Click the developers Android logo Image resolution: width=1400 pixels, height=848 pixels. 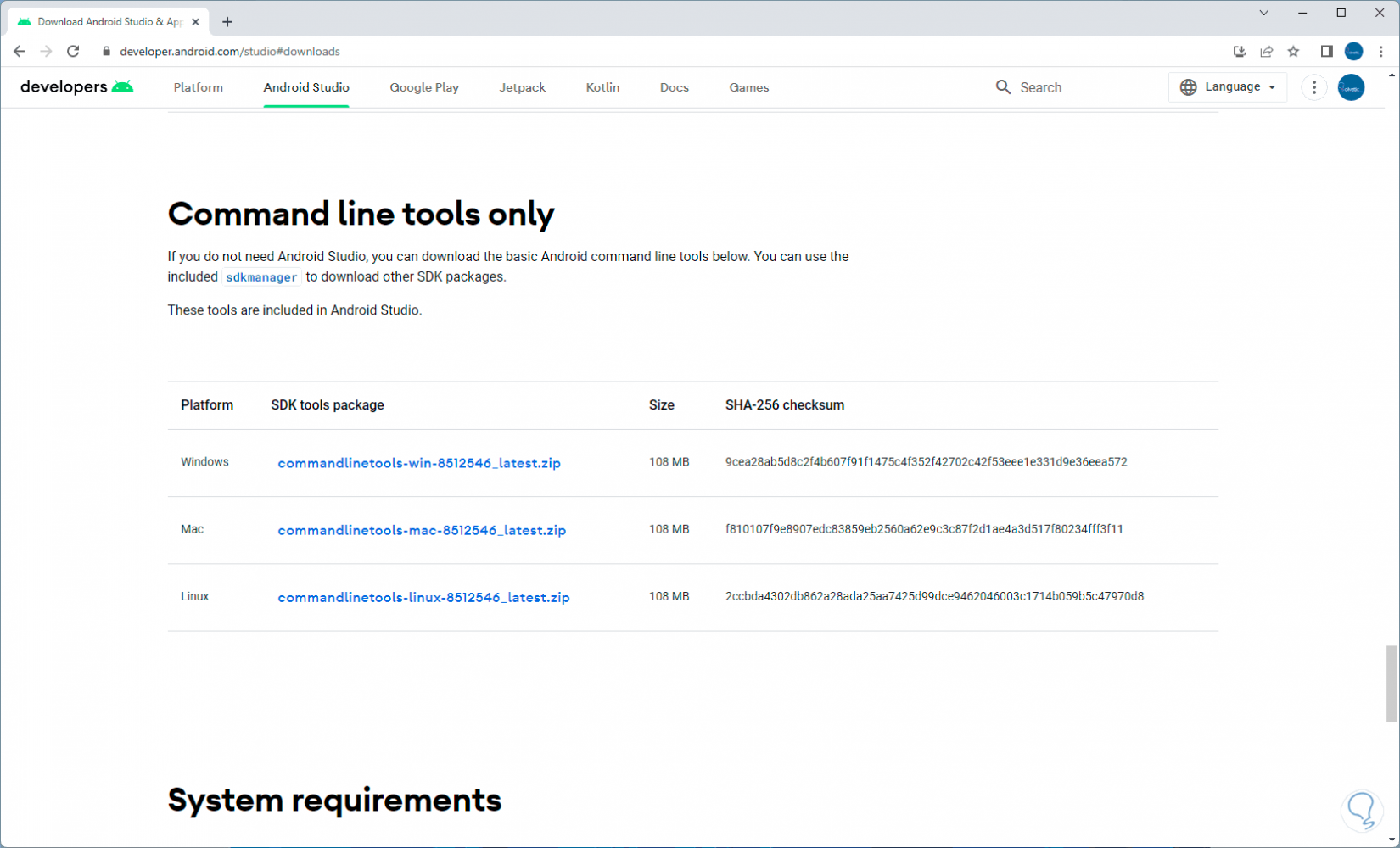(76, 87)
